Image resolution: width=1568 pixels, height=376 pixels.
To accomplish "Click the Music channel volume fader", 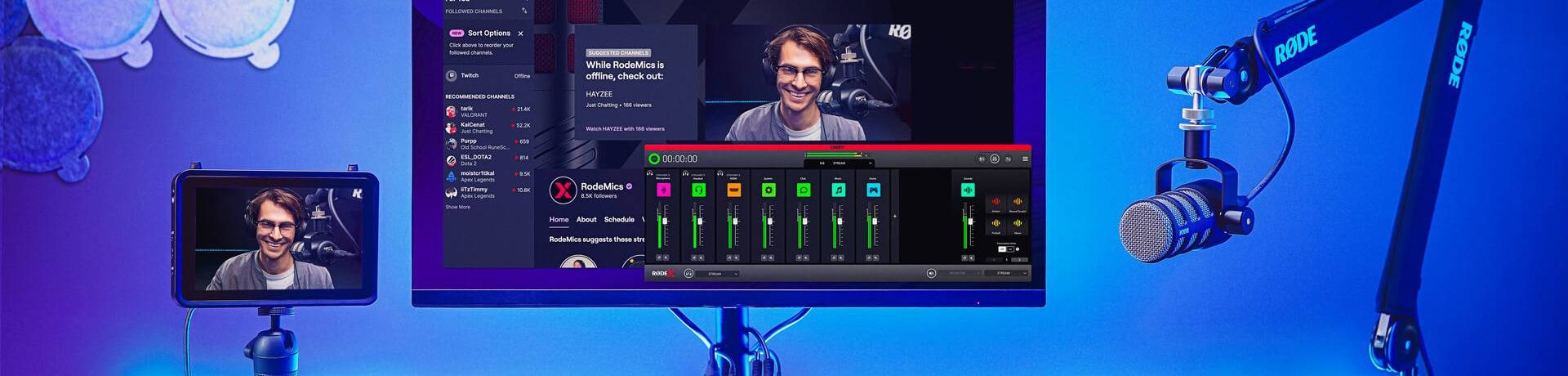I will point(840,222).
